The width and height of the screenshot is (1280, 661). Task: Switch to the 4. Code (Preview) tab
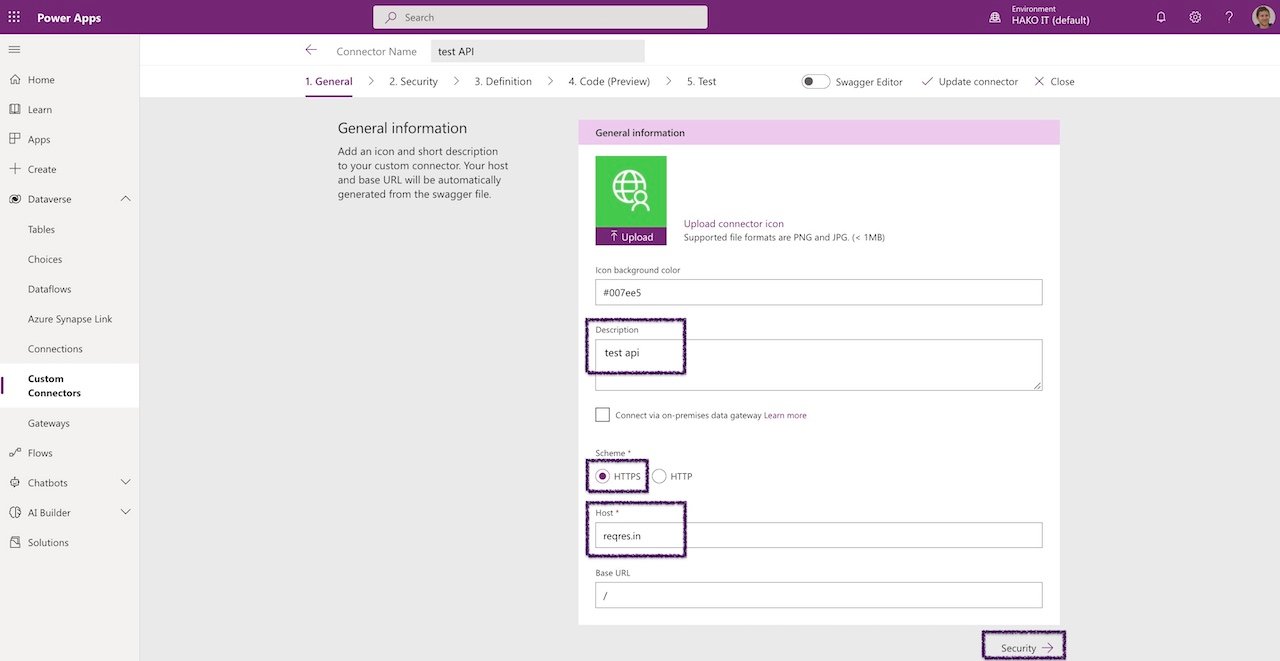click(x=609, y=82)
